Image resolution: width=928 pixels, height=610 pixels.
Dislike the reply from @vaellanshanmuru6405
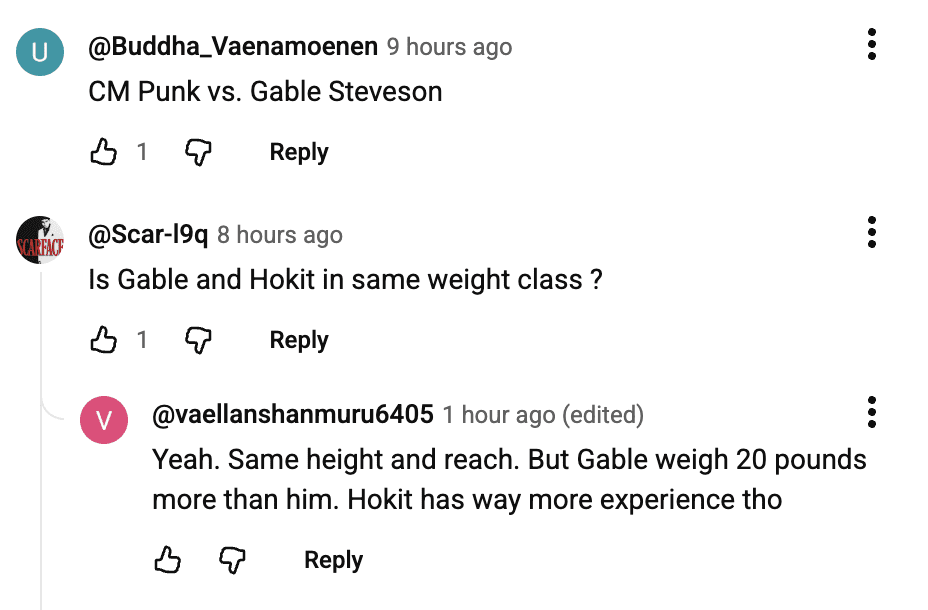232,560
